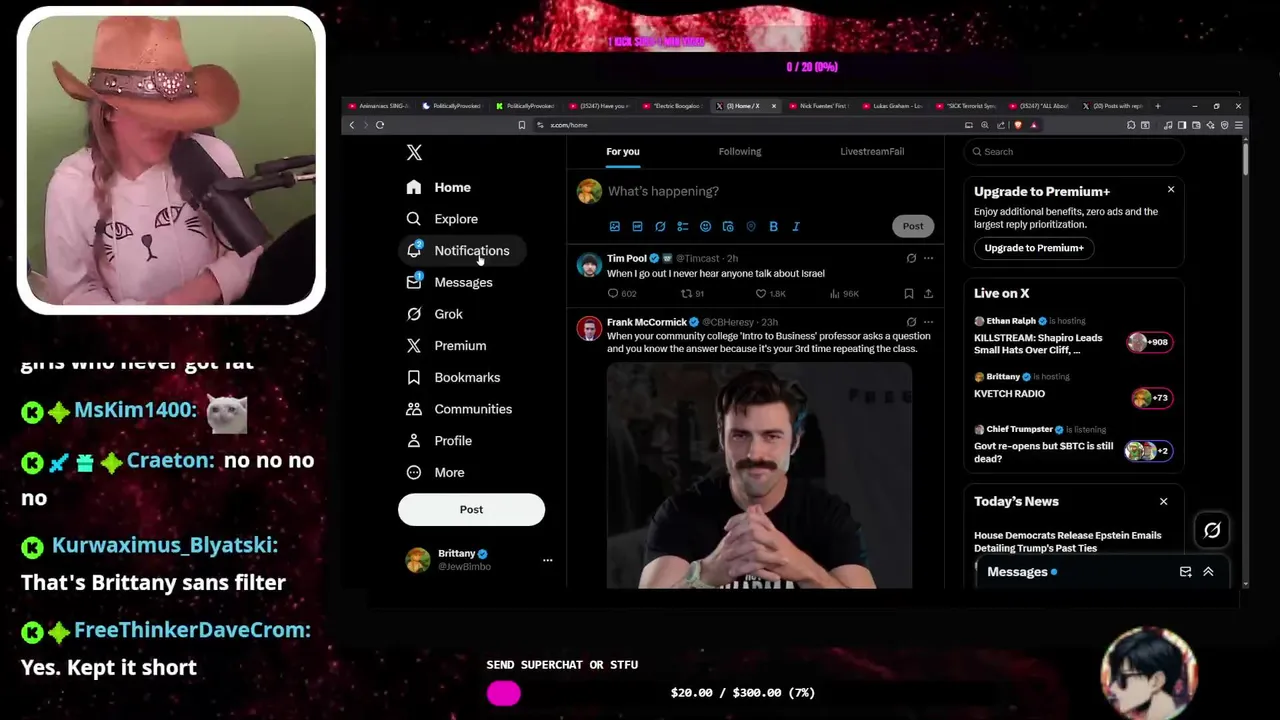Image resolution: width=1280 pixels, height=720 pixels.
Task: Switch to the LivestreamFail tab
Action: [872, 151]
